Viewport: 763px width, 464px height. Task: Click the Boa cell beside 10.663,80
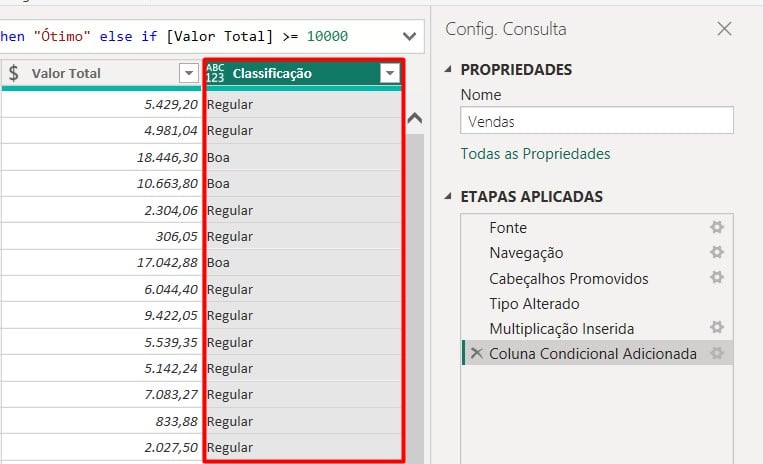[x=303, y=183]
